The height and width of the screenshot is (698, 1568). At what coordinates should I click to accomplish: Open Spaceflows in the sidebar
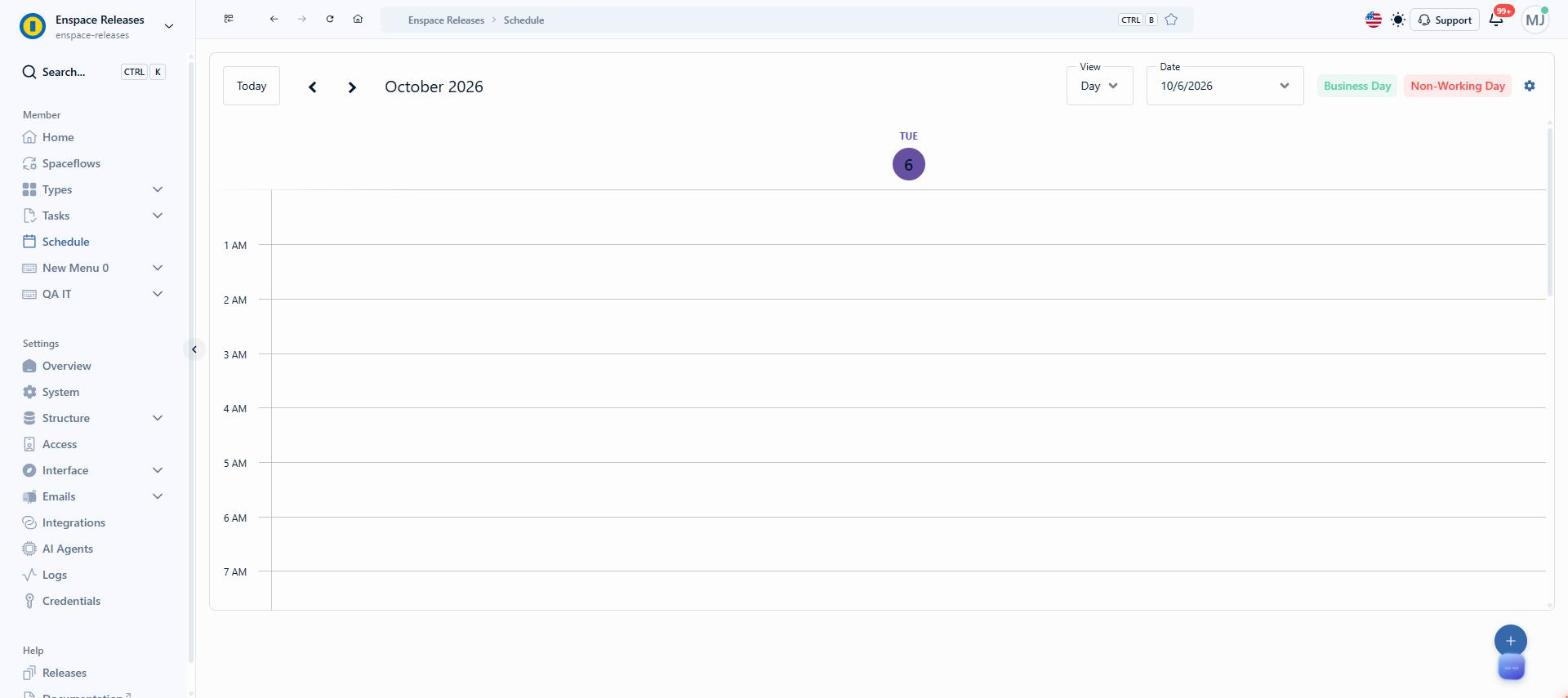click(71, 163)
